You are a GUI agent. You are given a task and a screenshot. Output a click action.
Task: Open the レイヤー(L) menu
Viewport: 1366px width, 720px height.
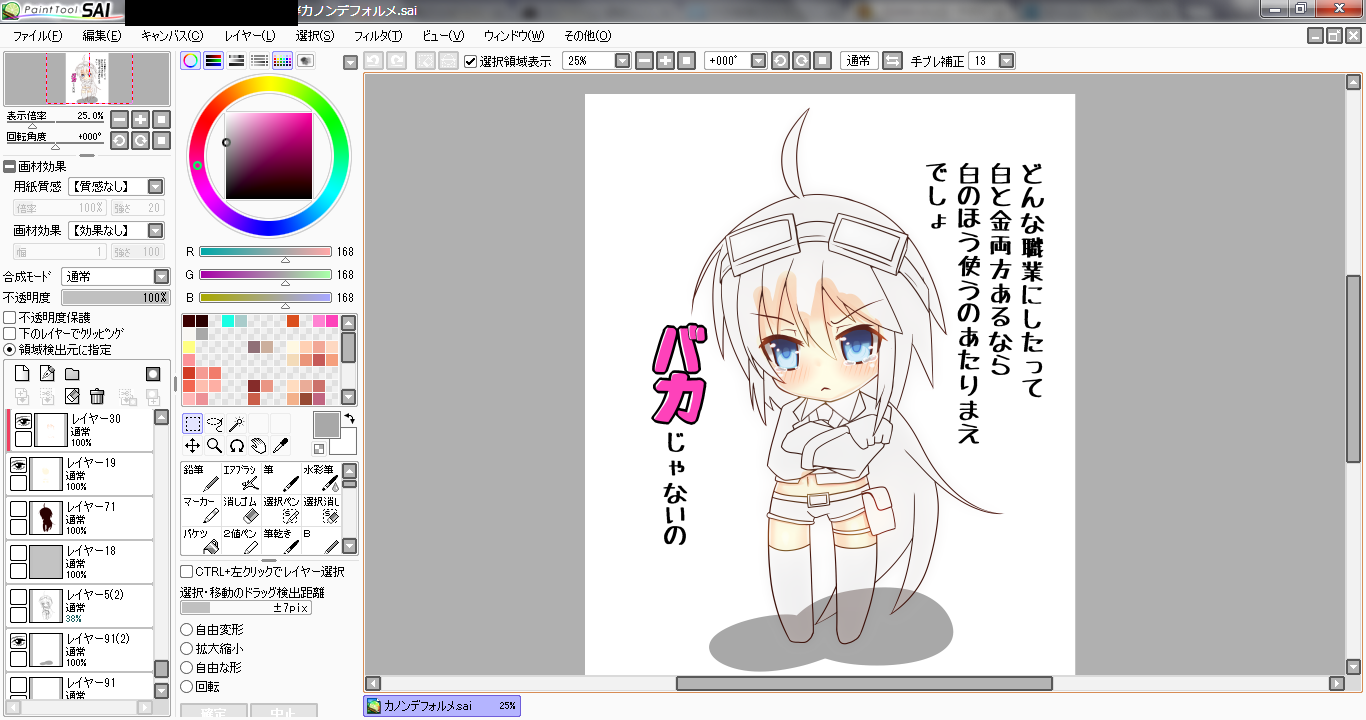[x=250, y=36]
